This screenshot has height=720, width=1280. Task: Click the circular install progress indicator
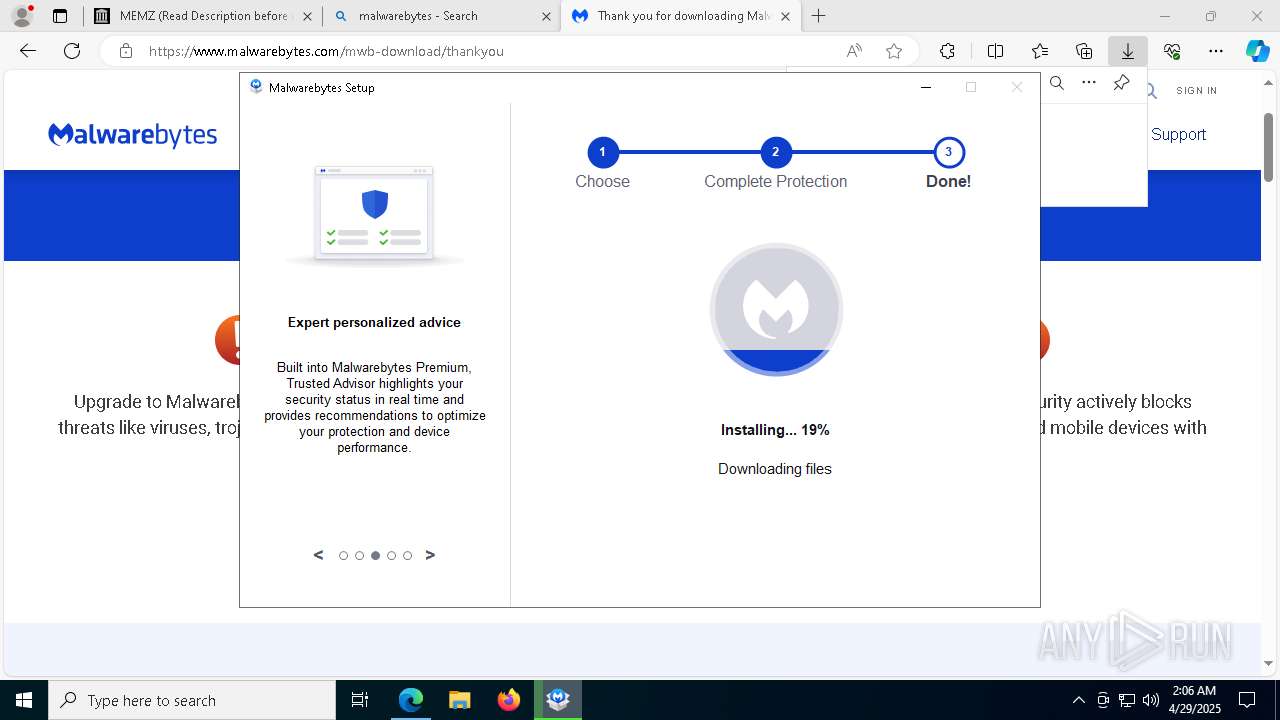point(776,309)
